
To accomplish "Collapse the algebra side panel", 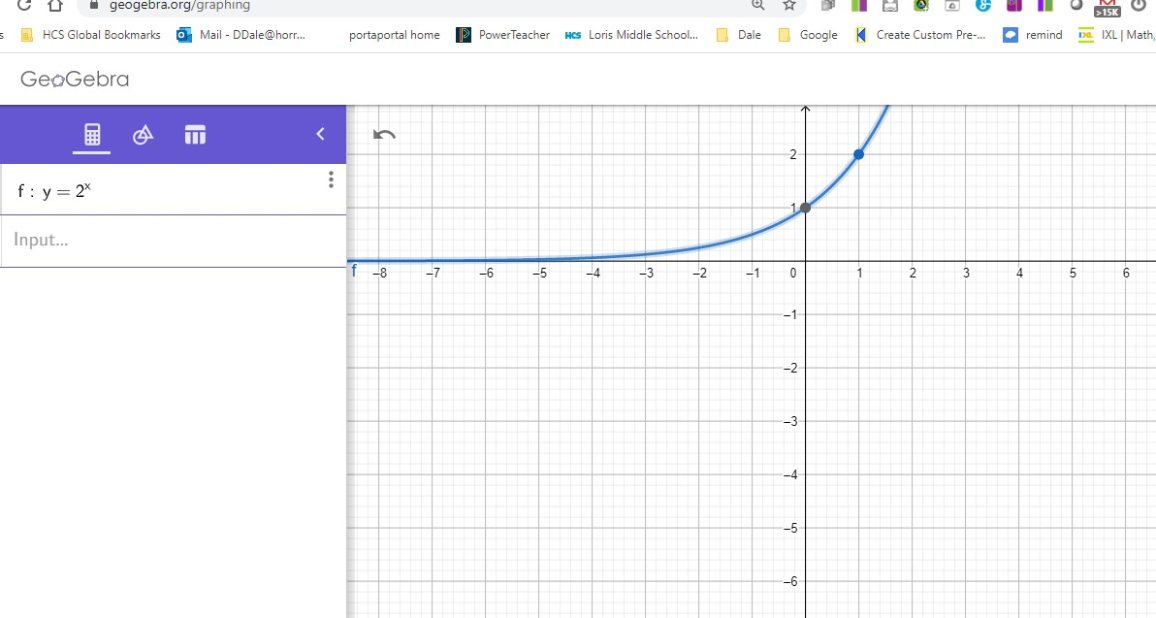I will (x=320, y=134).
